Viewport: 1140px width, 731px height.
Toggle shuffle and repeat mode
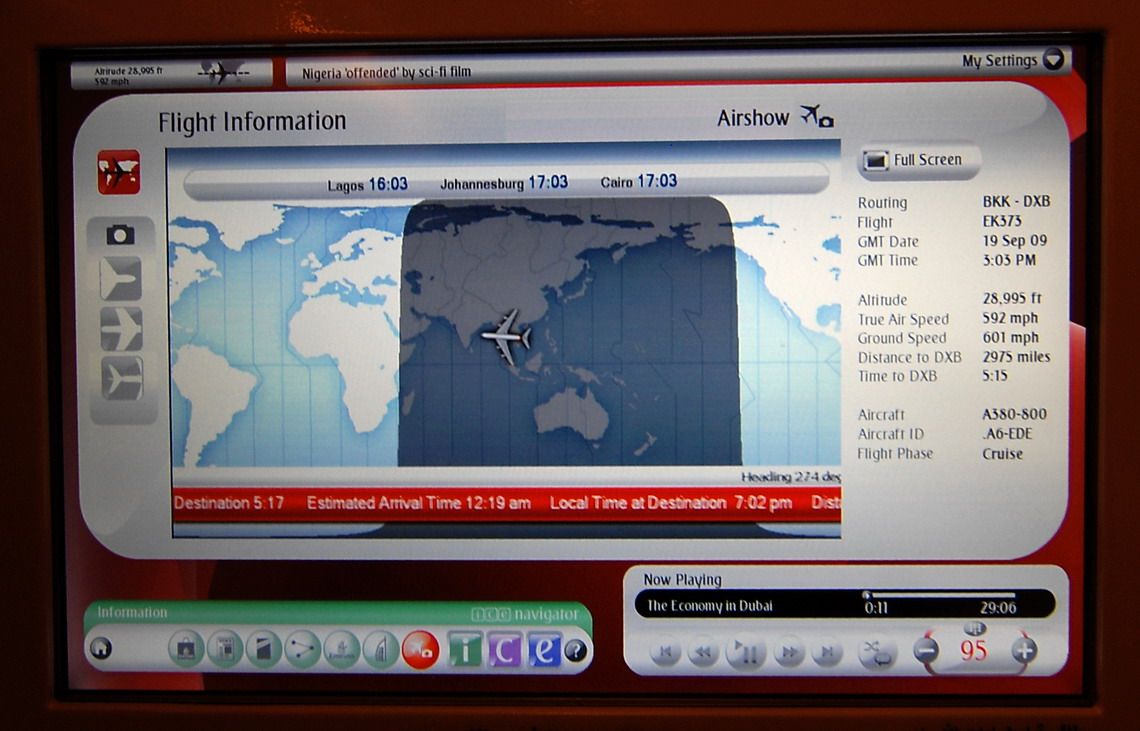click(877, 653)
